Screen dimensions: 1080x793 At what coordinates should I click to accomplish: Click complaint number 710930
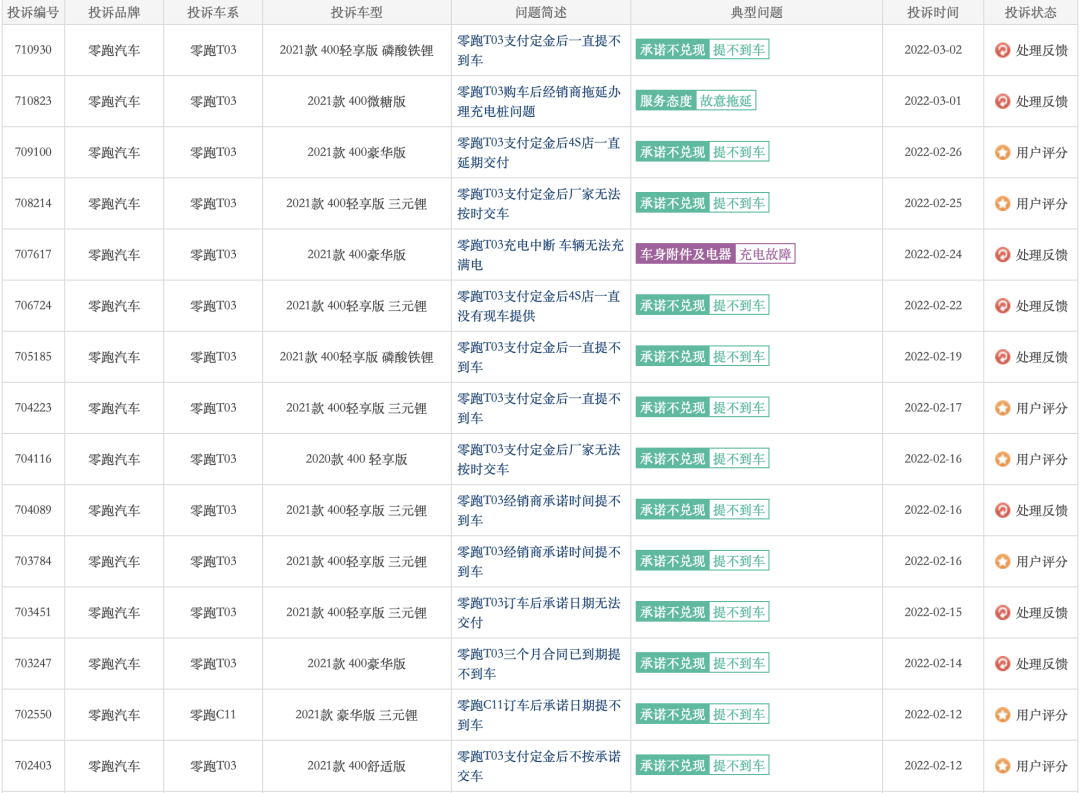(33, 50)
